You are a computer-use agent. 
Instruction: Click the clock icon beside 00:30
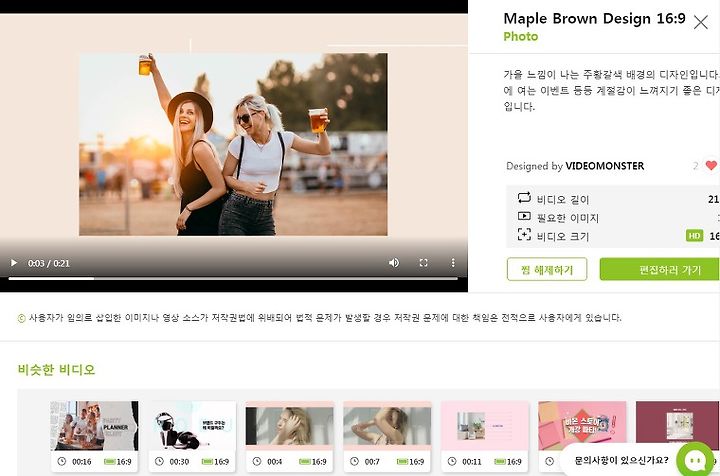tap(159, 461)
